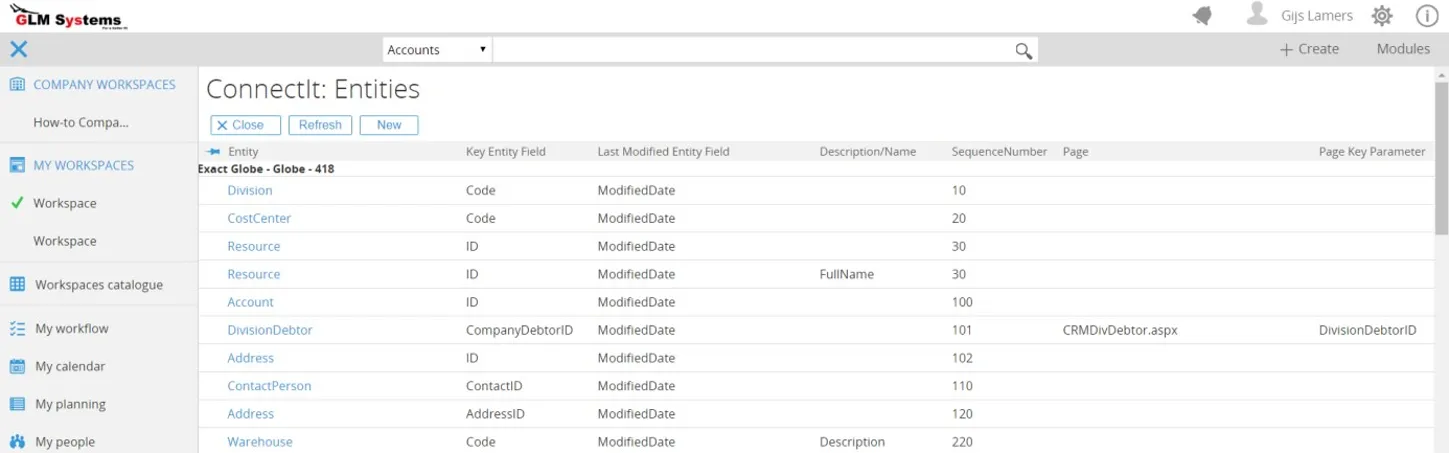Close the sidebar with the blue X icon
This screenshot has height=453, width=1449.
tap(18, 49)
